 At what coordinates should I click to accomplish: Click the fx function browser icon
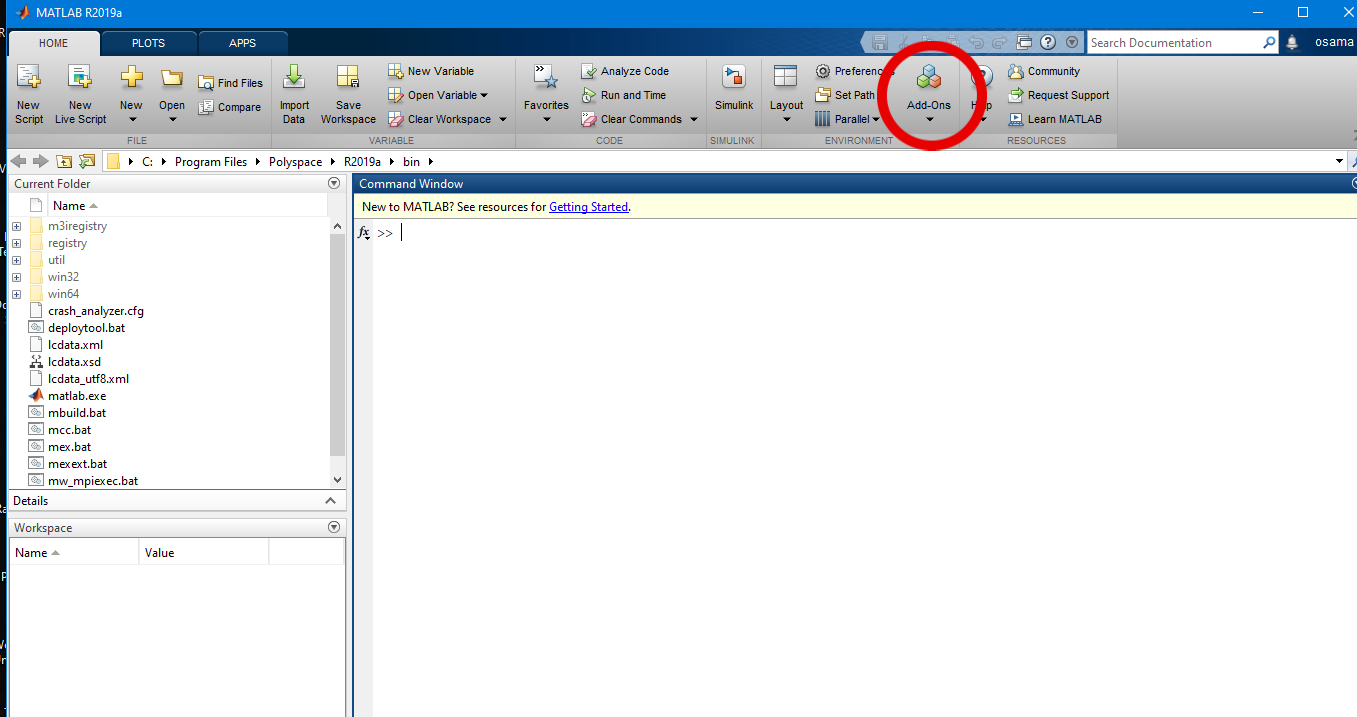point(364,232)
